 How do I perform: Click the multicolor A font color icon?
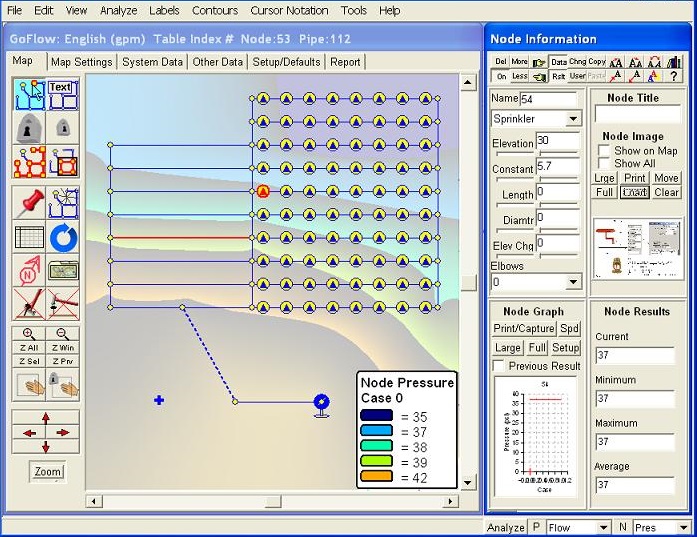pos(653,76)
